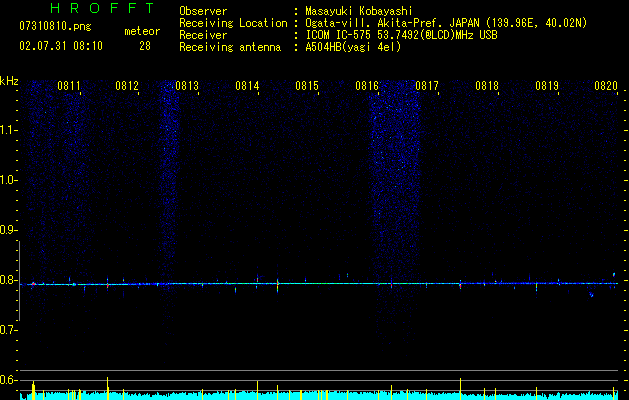Viewport: 629px width, 400px height.
Task: Click the 0820 time marker
Action: coord(606,86)
